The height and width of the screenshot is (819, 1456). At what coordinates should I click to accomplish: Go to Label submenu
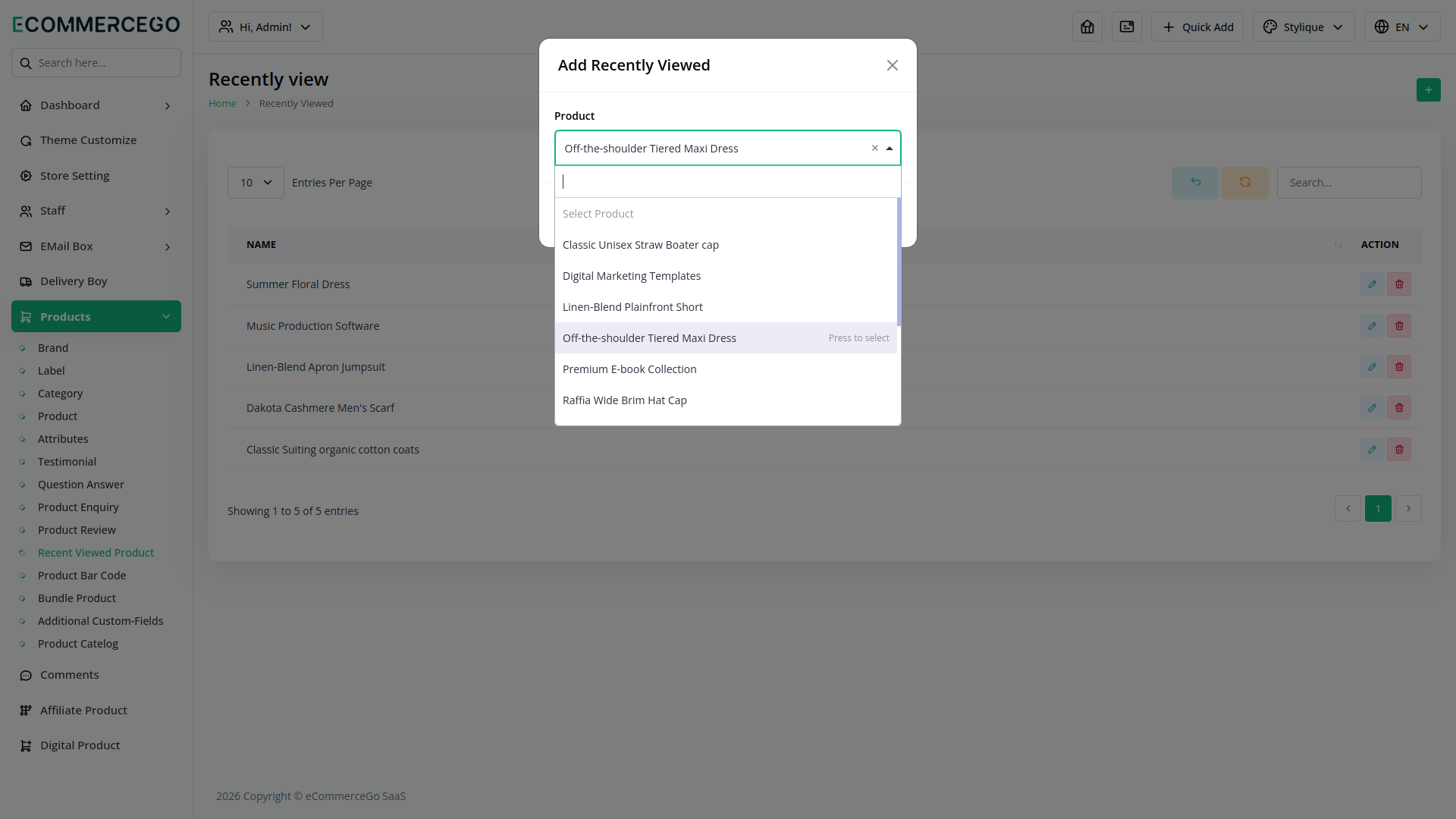coord(52,371)
